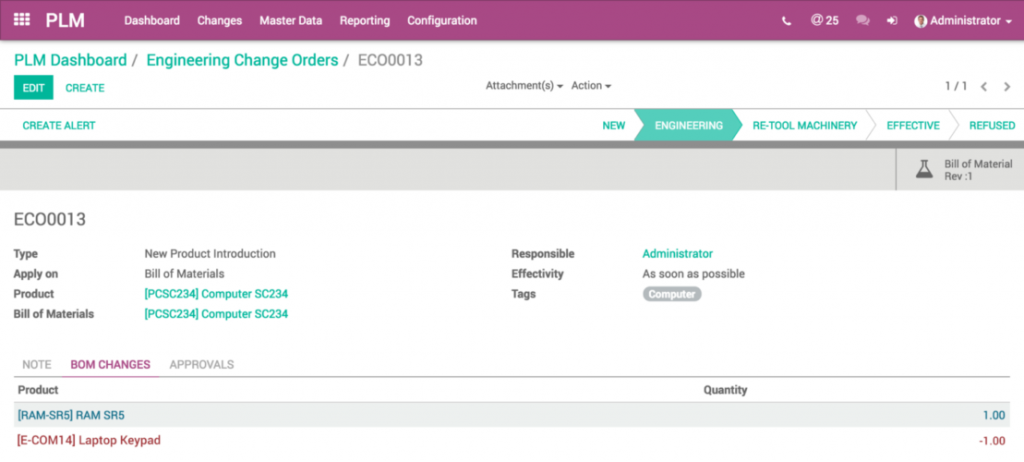
Task: Click the Computer tag badge
Action: point(672,294)
